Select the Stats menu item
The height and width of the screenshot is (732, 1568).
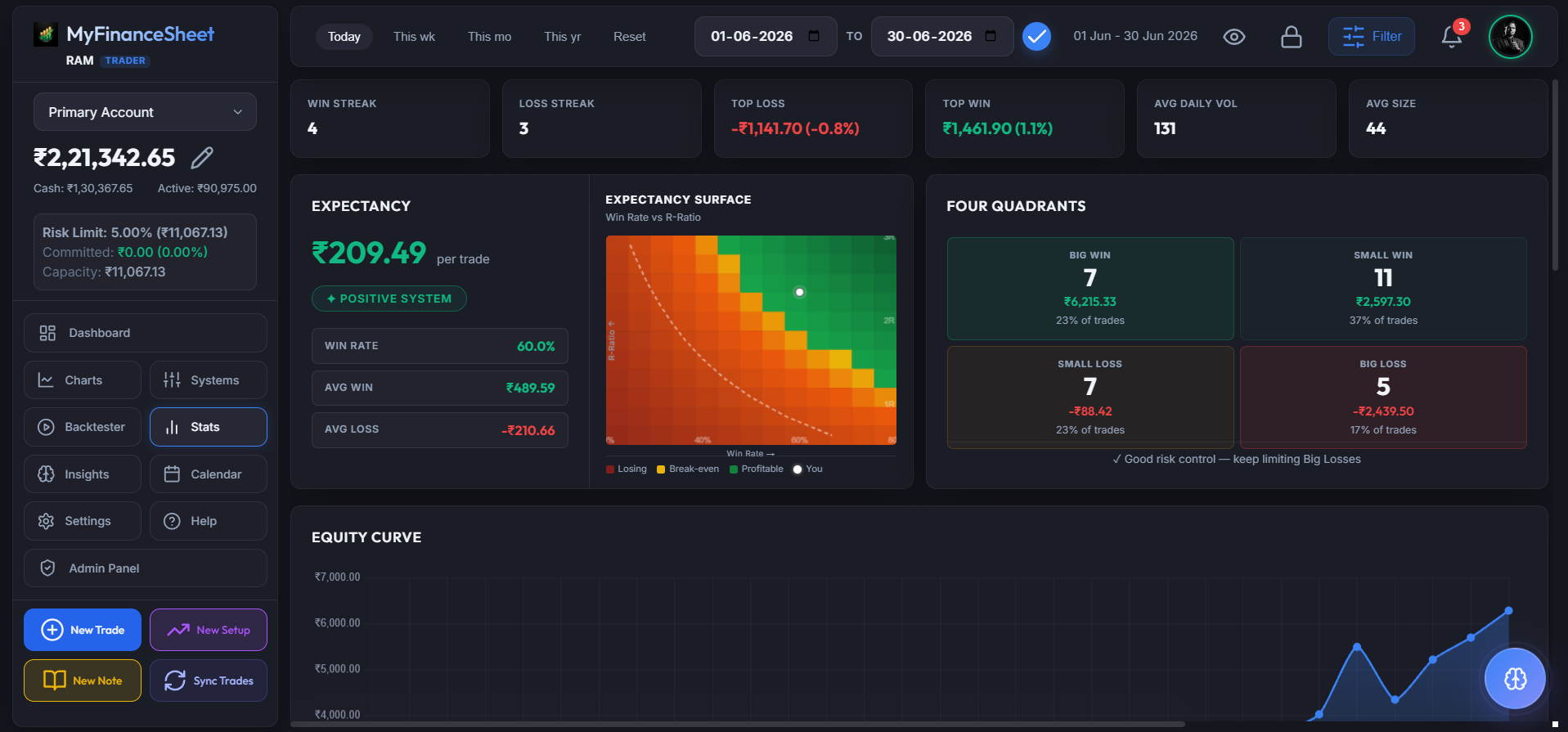pos(209,427)
